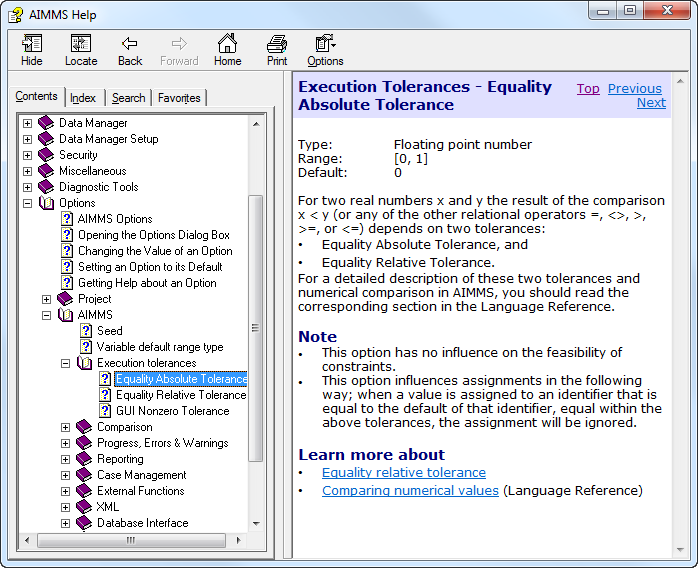The image size is (698, 568).
Task: Expand the Case Management node
Action: click(65, 475)
